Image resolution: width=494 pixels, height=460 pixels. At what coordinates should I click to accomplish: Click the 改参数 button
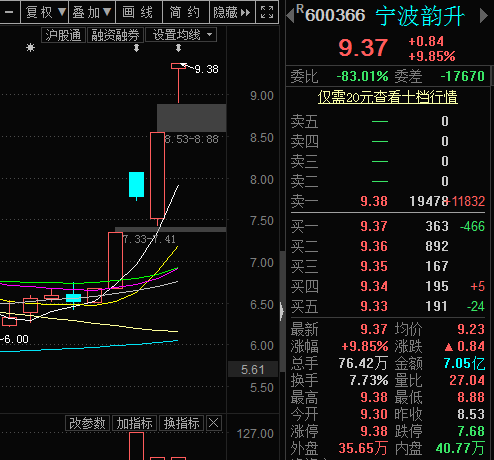pos(87,423)
